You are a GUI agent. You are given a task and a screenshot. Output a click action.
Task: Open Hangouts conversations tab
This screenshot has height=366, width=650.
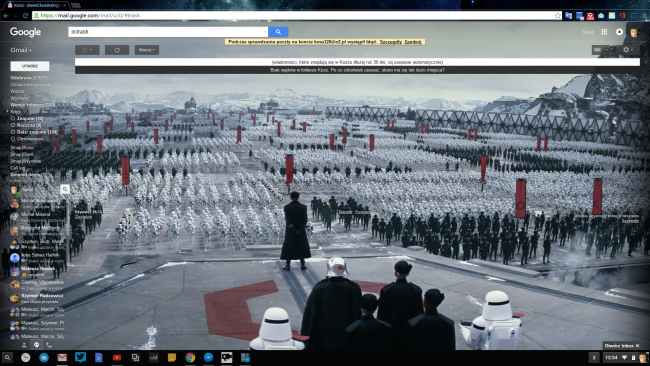(x=36, y=345)
